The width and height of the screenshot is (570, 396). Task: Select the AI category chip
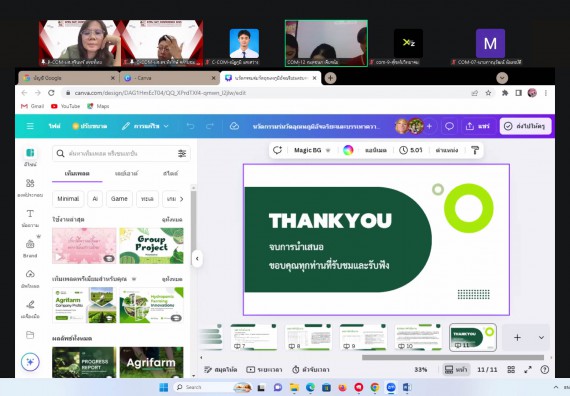click(95, 199)
